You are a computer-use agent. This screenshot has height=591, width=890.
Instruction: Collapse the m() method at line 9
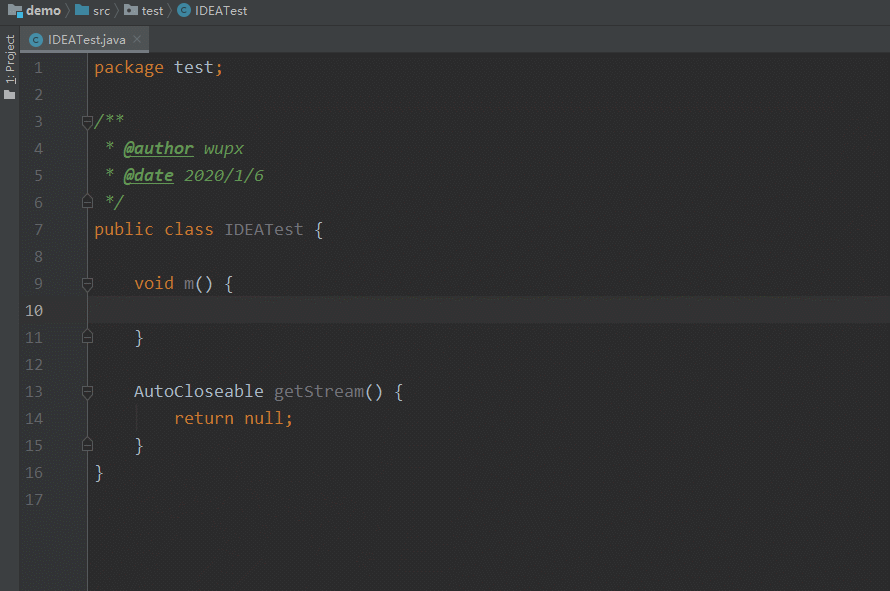(x=87, y=283)
